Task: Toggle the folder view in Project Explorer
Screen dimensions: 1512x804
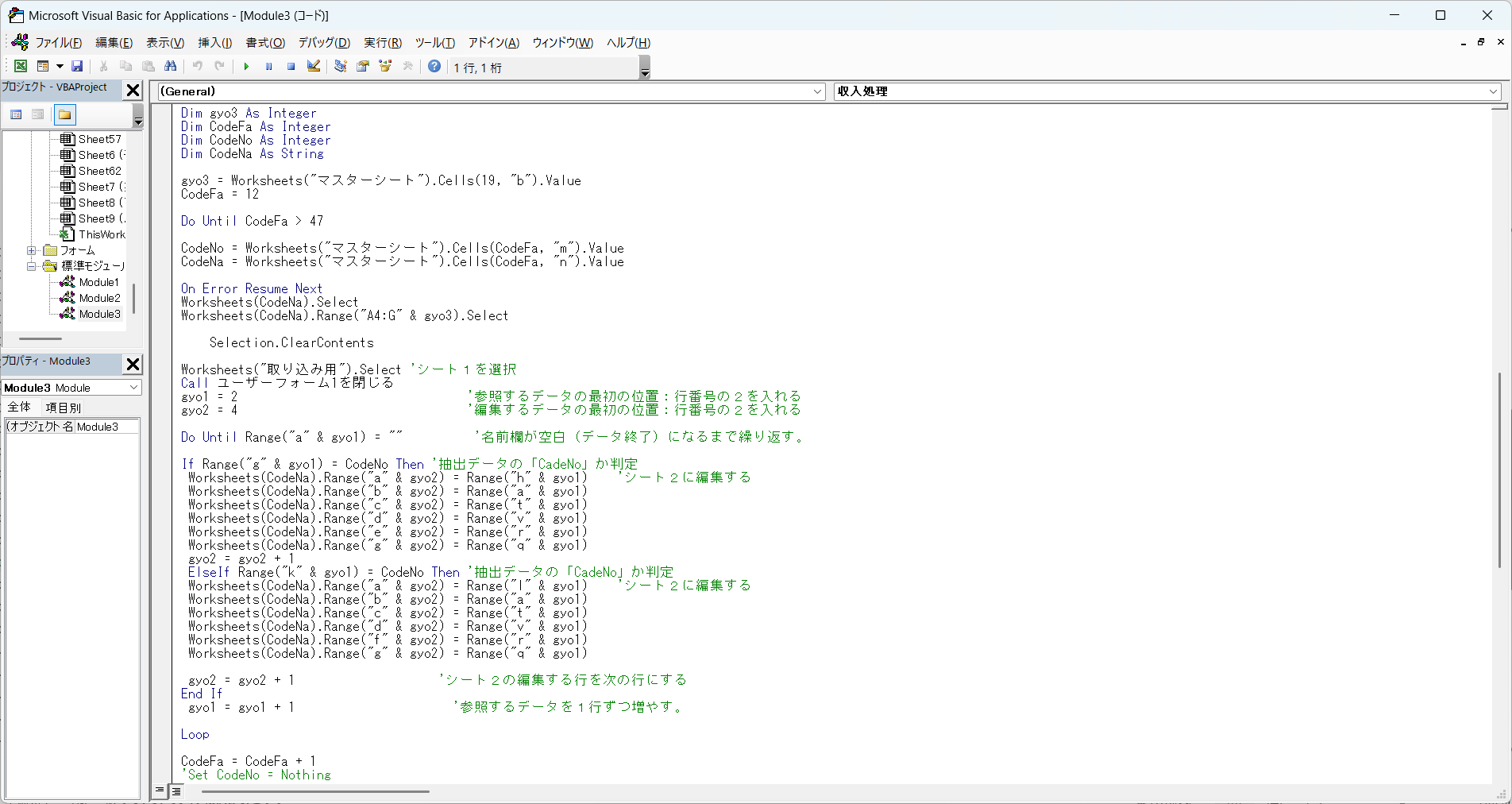Action: pos(64,114)
